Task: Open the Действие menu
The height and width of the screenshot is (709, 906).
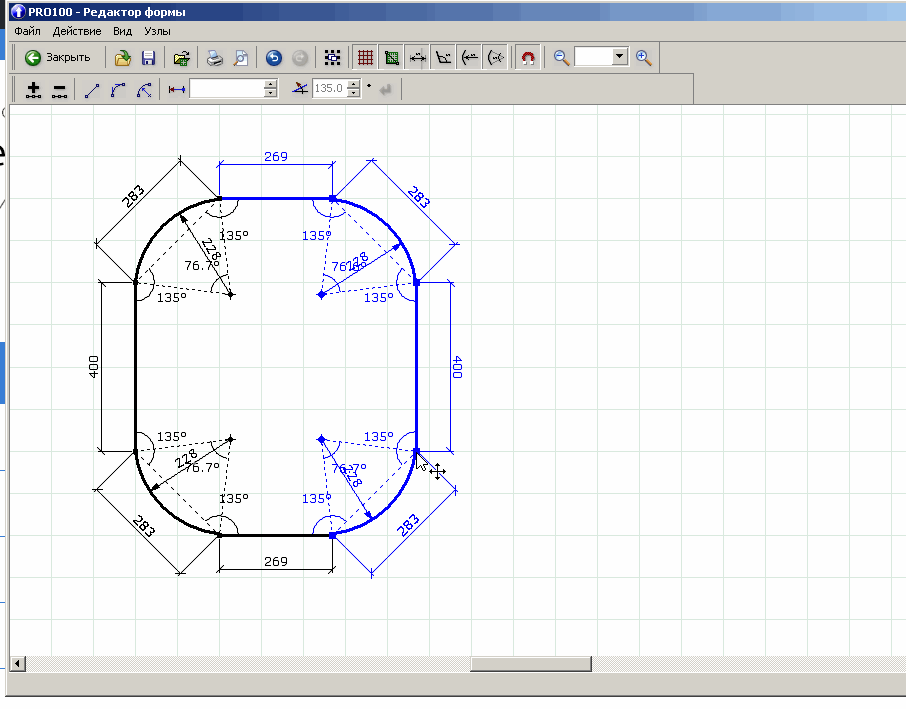Action: coord(77,31)
